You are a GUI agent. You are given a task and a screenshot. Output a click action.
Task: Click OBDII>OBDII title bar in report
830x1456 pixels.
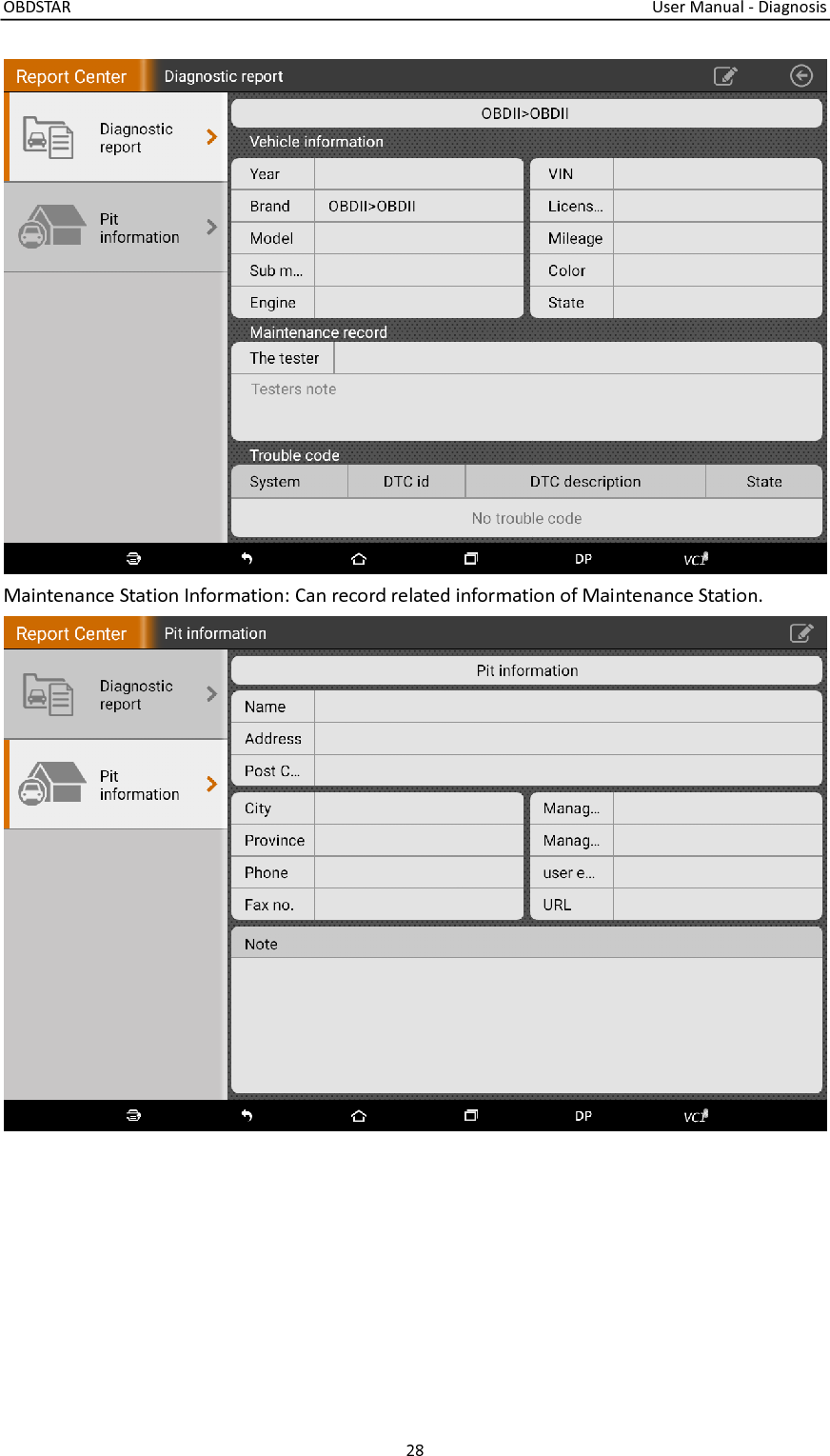pos(526,113)
